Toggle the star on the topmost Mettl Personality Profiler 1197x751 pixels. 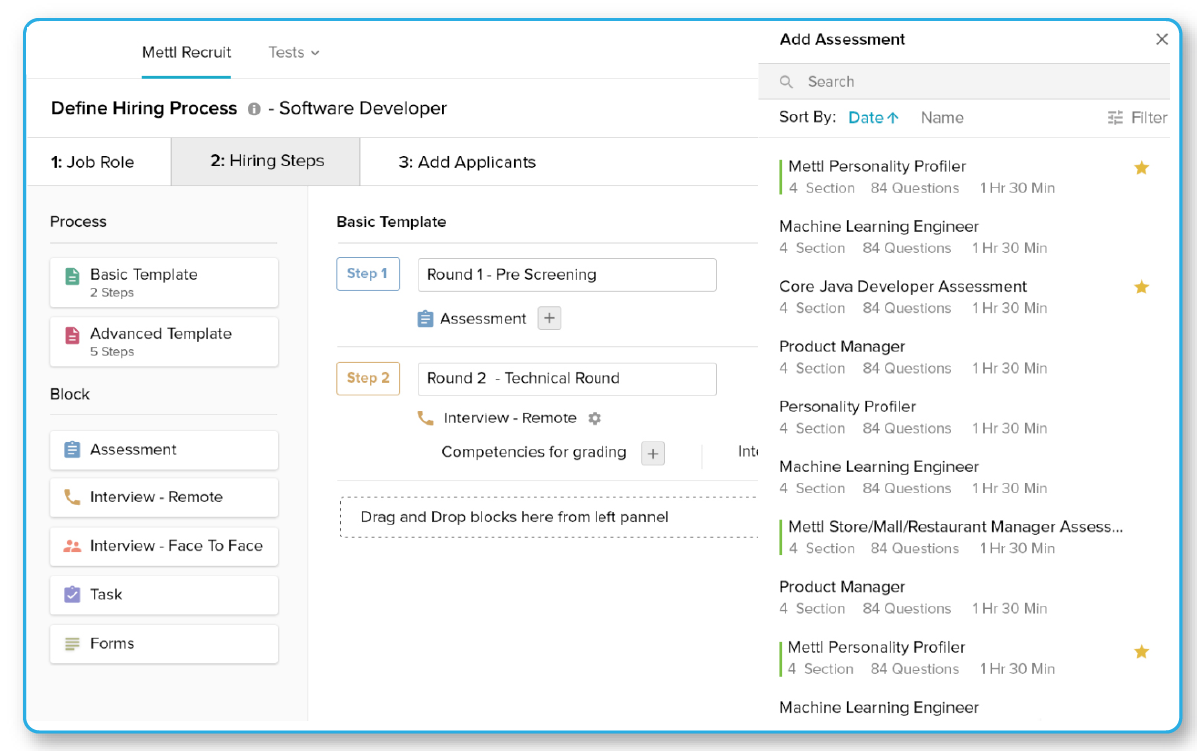coord(1141,168)
